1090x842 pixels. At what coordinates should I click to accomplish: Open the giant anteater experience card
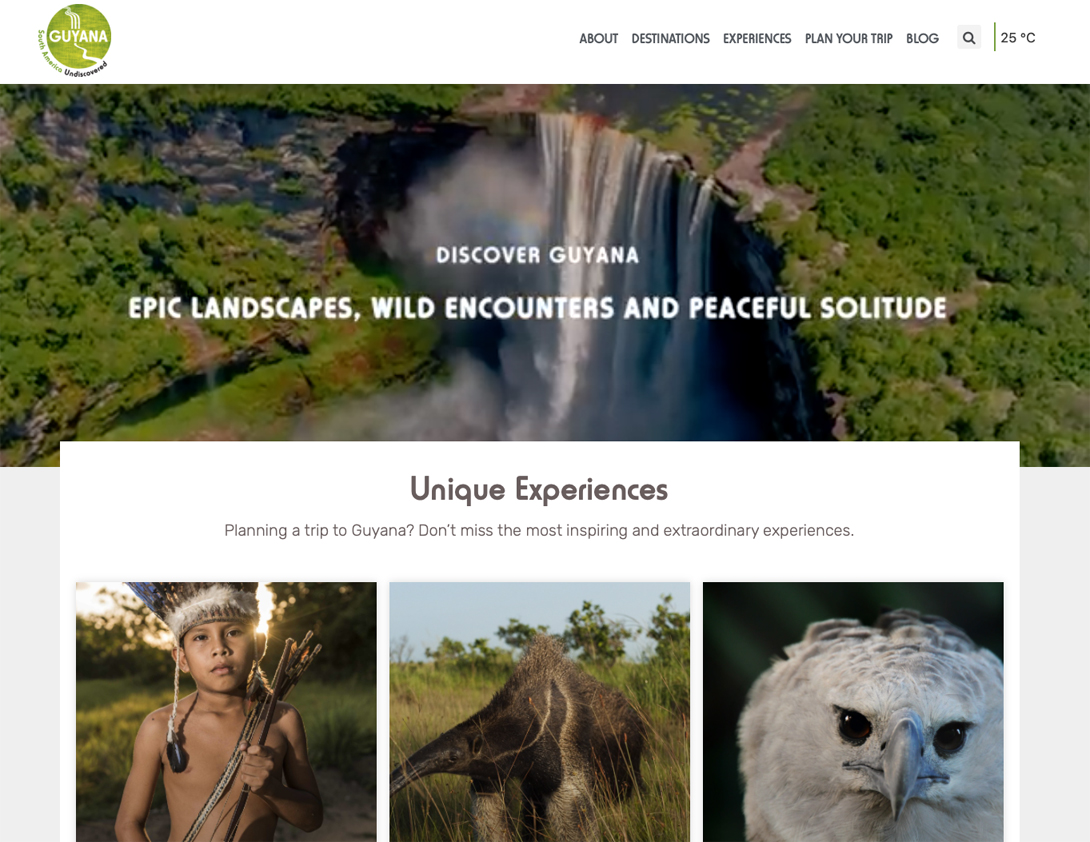click(x=539, y=712)
